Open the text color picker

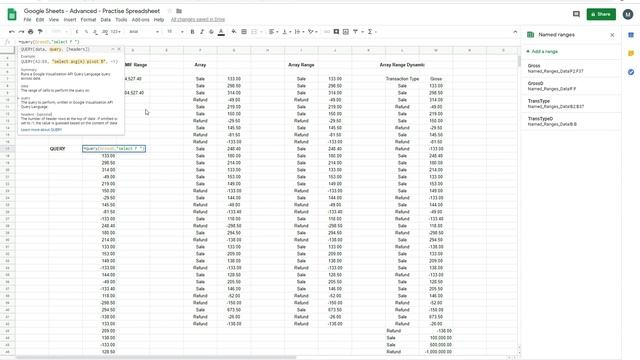(x=221, y=32)
